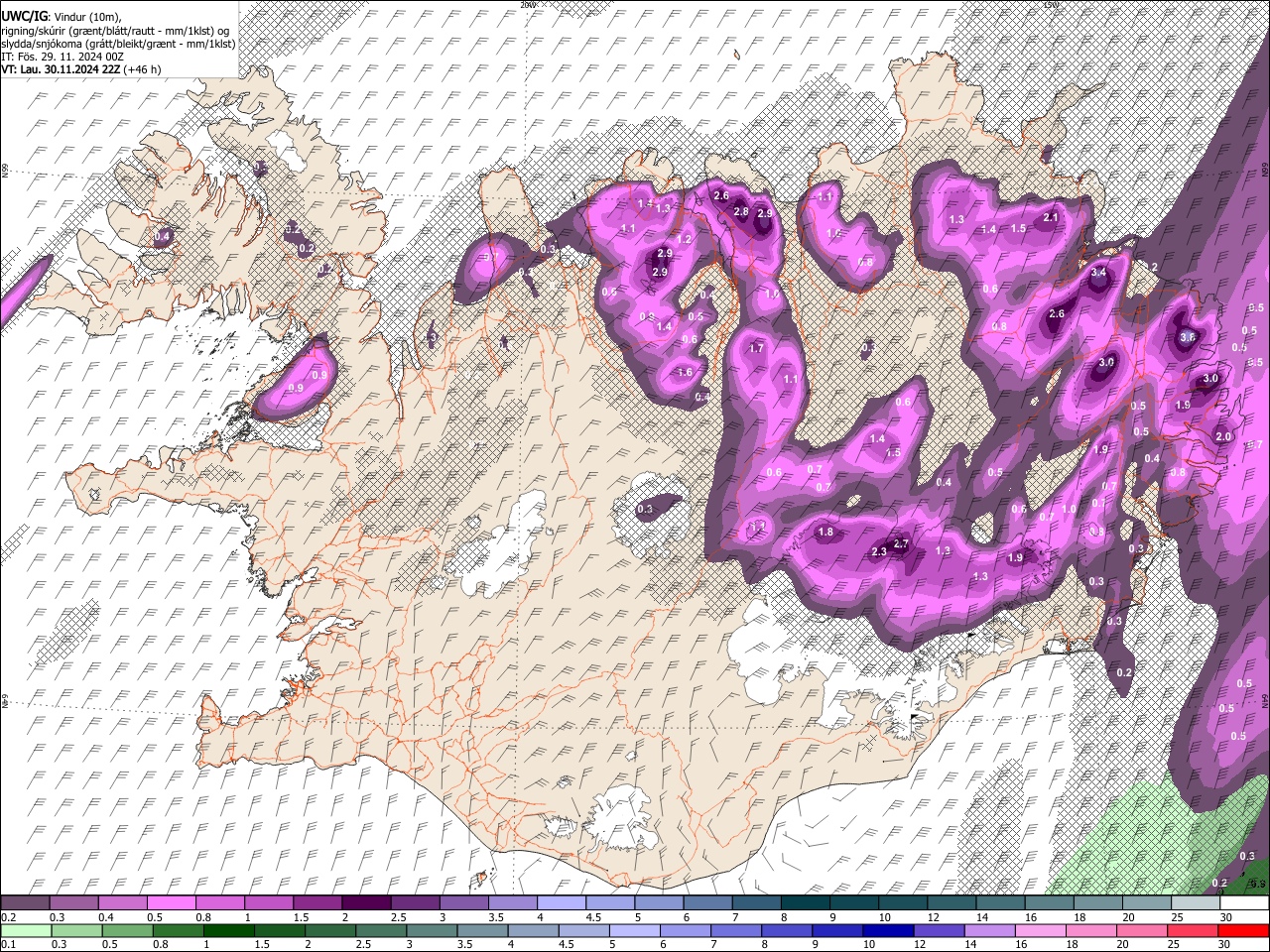The image size is (1270, 952).
Task: Click the 3.6 precipitation value on the map
Action: (x=1188, y=338)
